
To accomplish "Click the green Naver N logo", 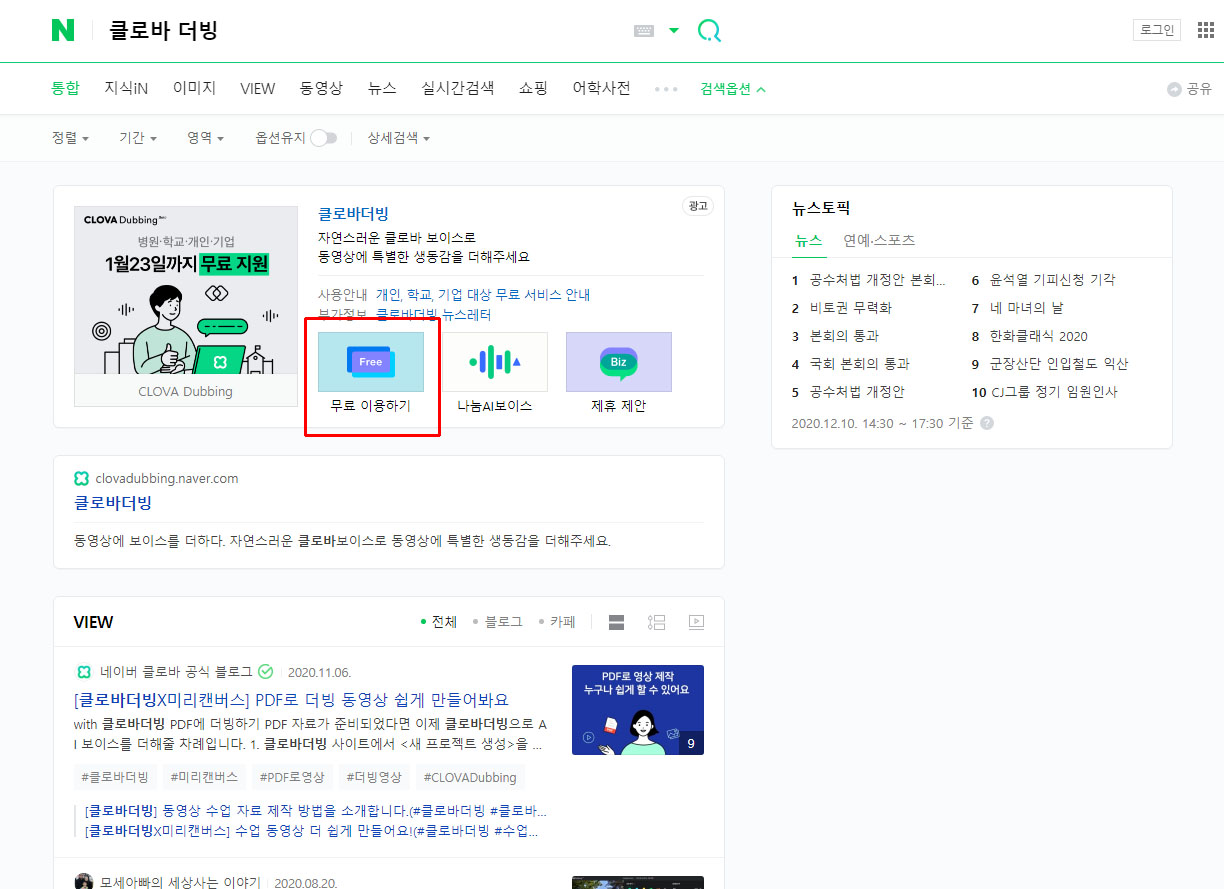I will pyautogui.click(x=63, y=31).
